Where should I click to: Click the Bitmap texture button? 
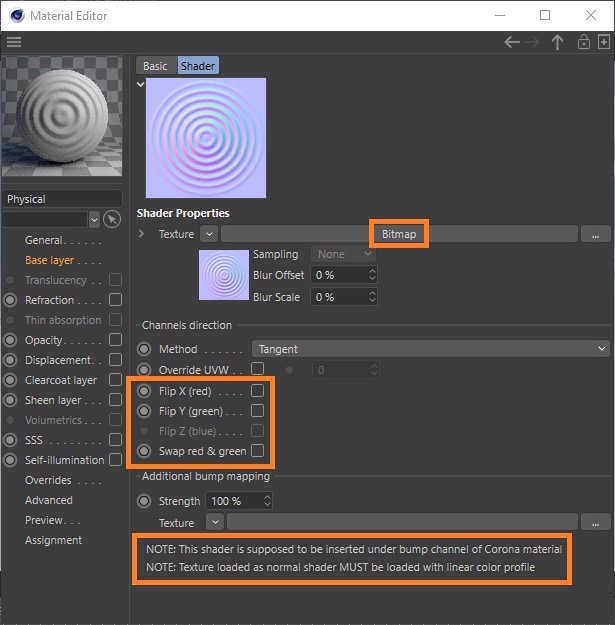pos(399,234)
